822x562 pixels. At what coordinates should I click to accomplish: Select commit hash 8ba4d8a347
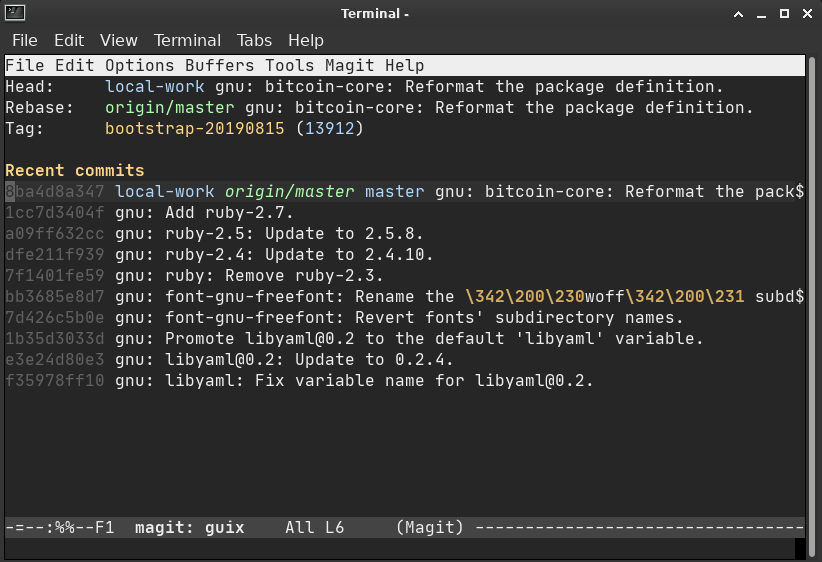pyautogui.click(x=55, y=191)
